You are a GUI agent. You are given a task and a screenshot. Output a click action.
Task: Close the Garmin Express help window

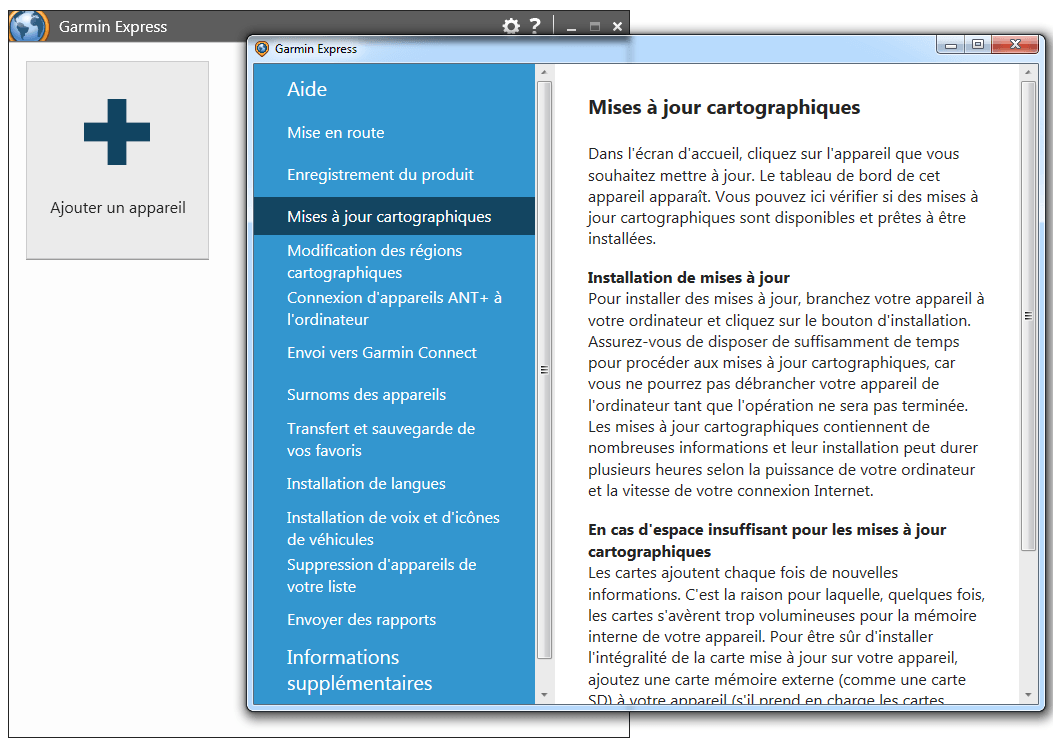point(1015,45)
